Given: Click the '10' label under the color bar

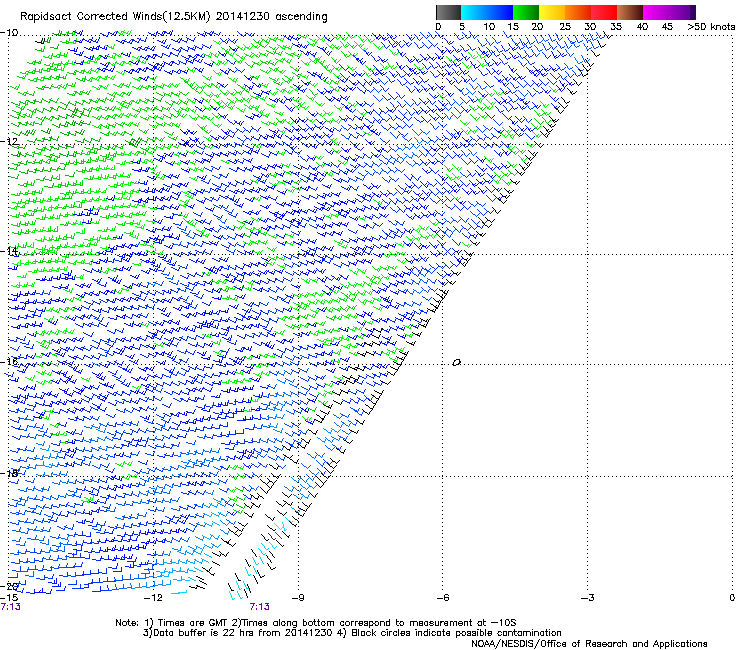Looking at the screenshot, I should click(x=489, y=27).
